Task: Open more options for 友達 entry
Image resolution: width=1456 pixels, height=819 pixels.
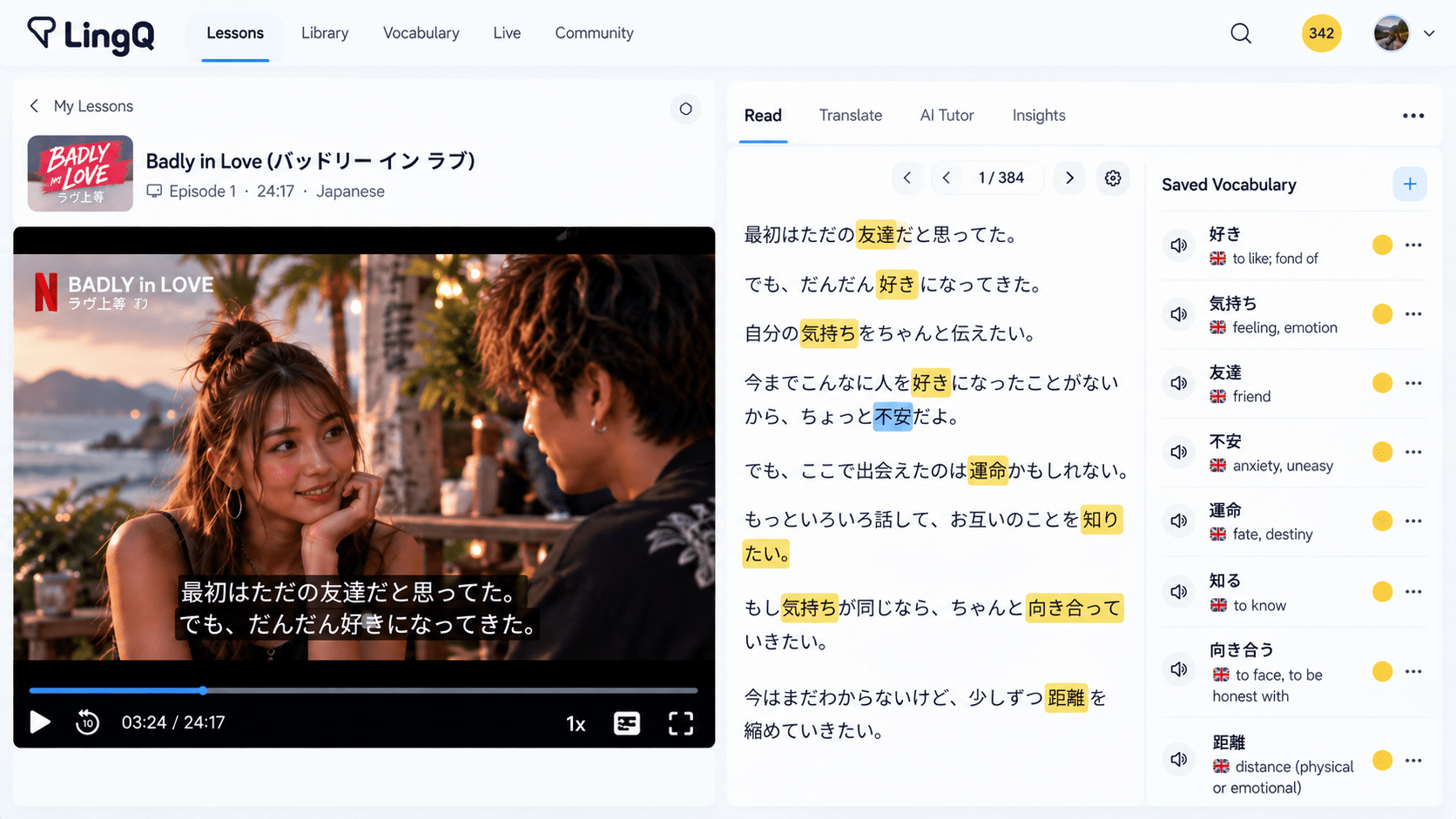Action: click(x=1413, y=383)
